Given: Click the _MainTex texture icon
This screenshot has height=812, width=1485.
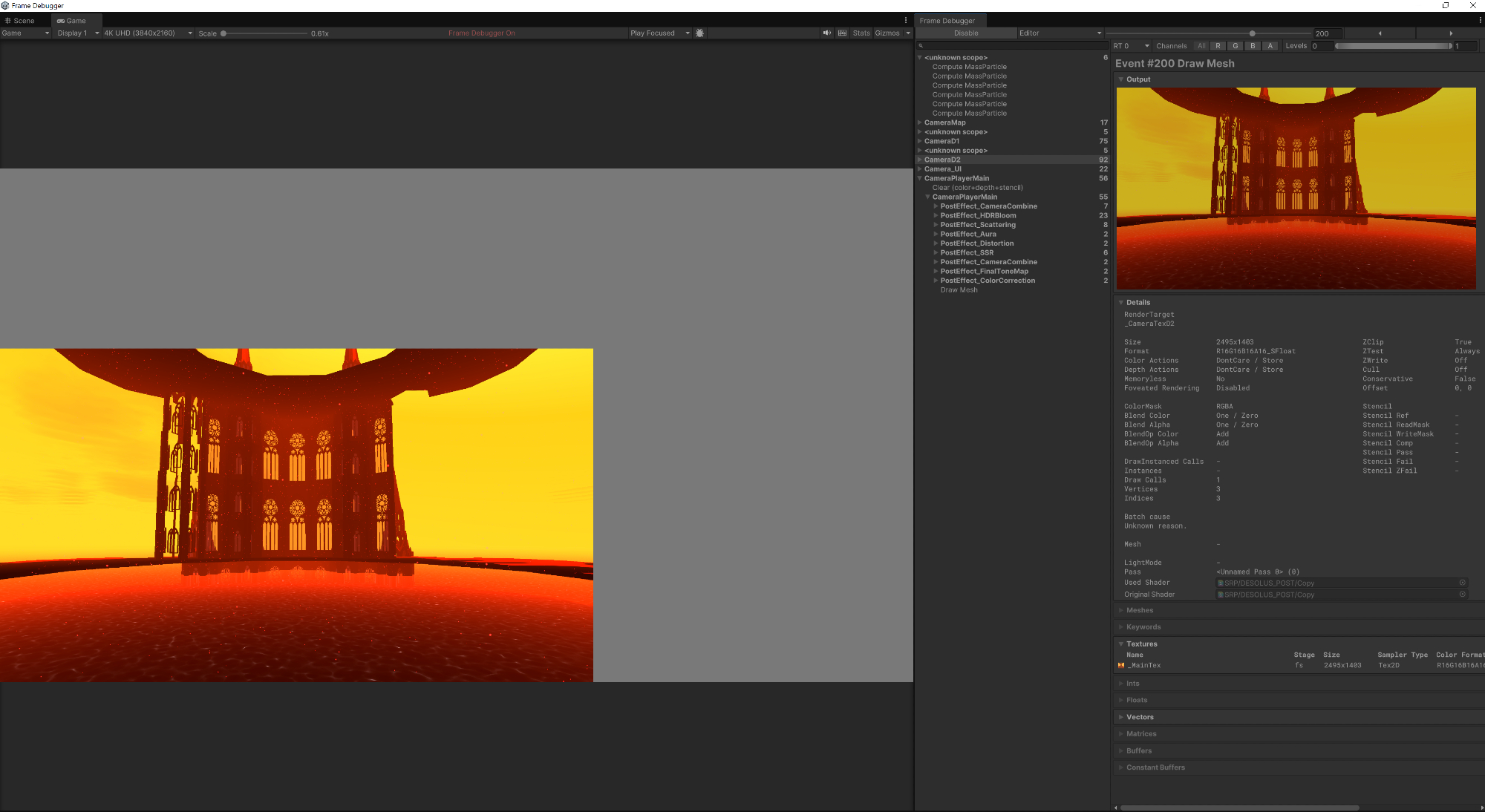Looking at the screenshot, I should (1121, 666).
